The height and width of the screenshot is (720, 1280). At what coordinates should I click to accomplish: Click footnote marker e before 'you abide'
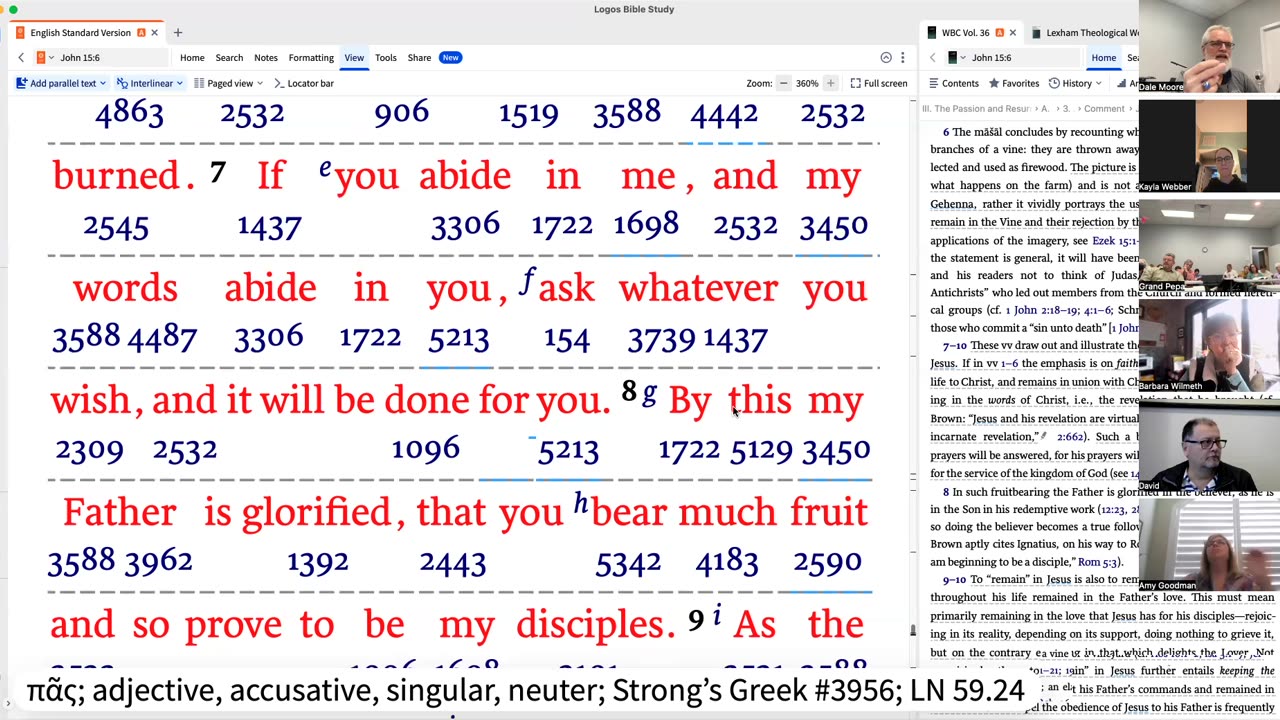[x=325, y=168]
